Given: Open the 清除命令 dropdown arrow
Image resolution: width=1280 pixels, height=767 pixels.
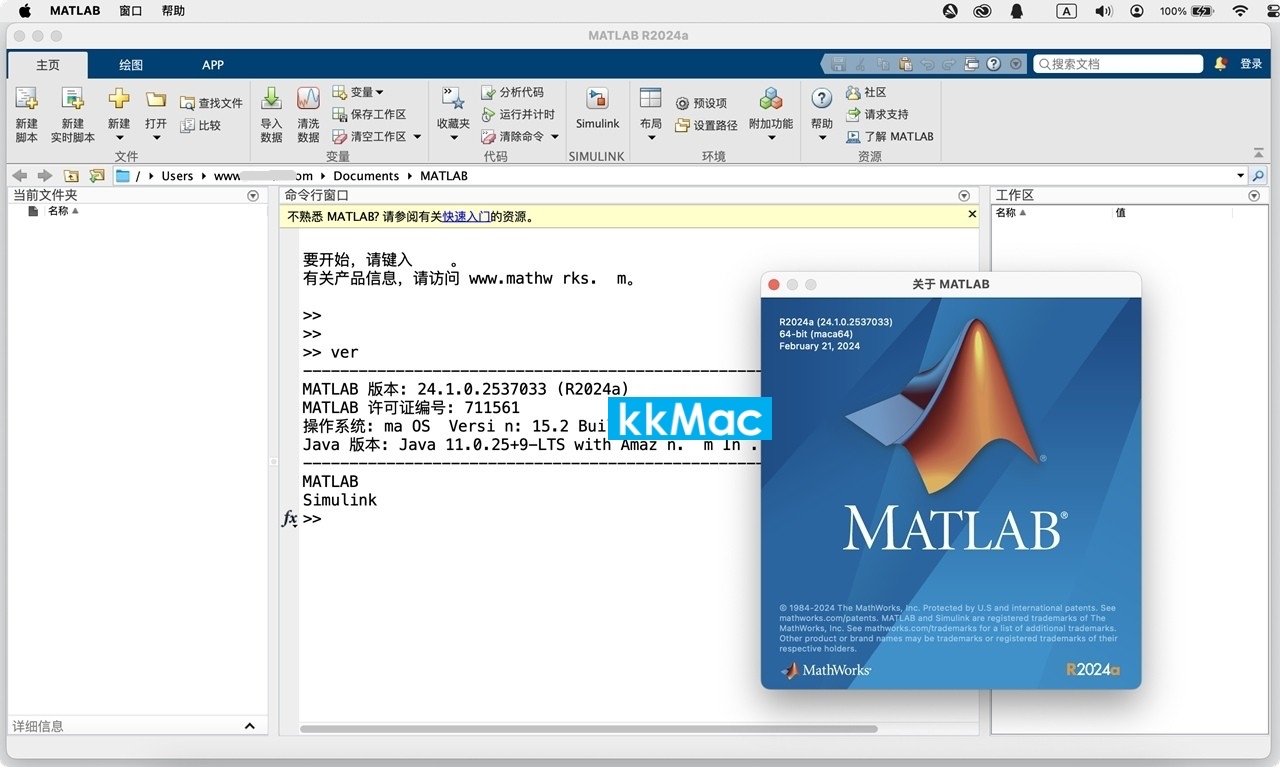Looking at the screenshot, I should tap(554, 137).
